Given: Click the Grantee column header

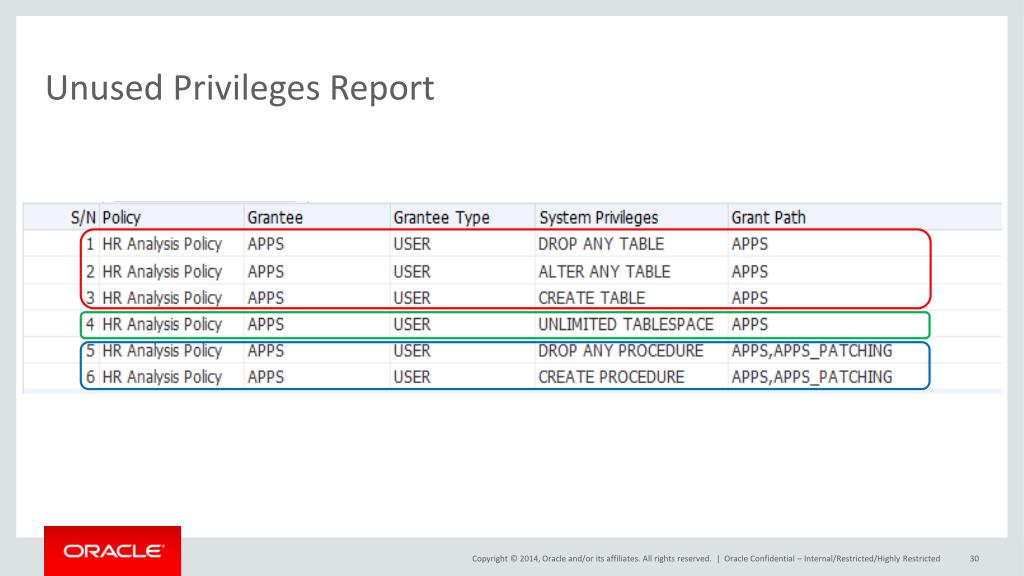Looking at the screenshot, I should [x=275, y=217].
